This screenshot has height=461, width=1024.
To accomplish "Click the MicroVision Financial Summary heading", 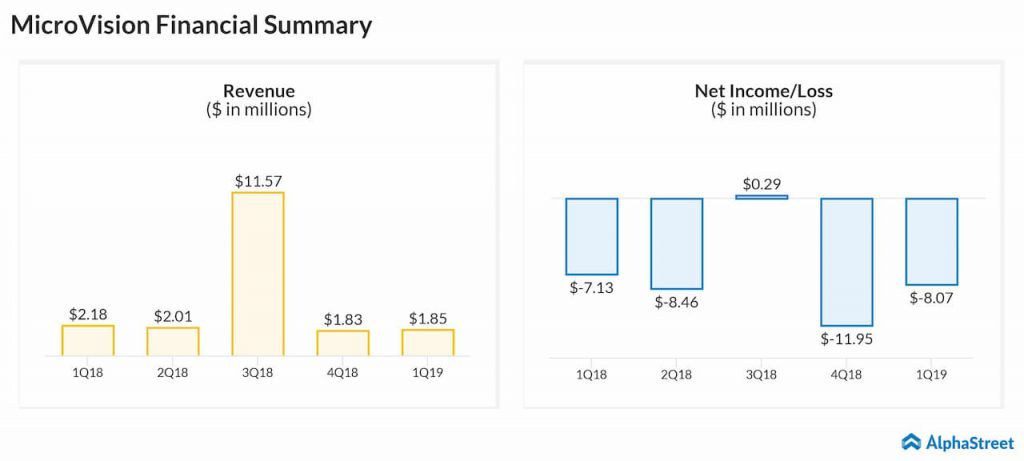I will (191, 25).
